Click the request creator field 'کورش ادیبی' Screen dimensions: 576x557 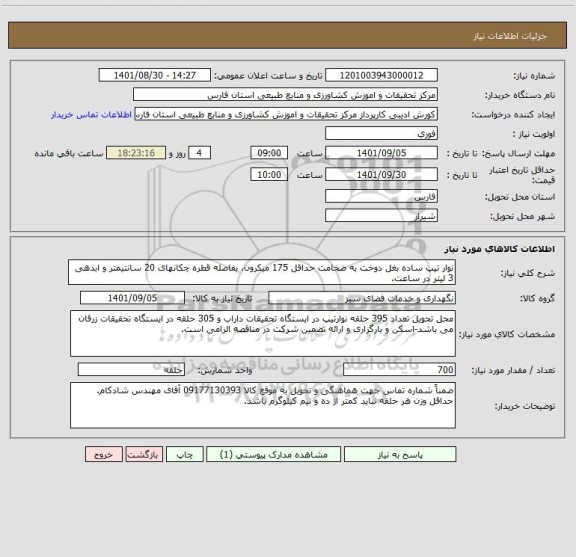(x=286, y=114)
